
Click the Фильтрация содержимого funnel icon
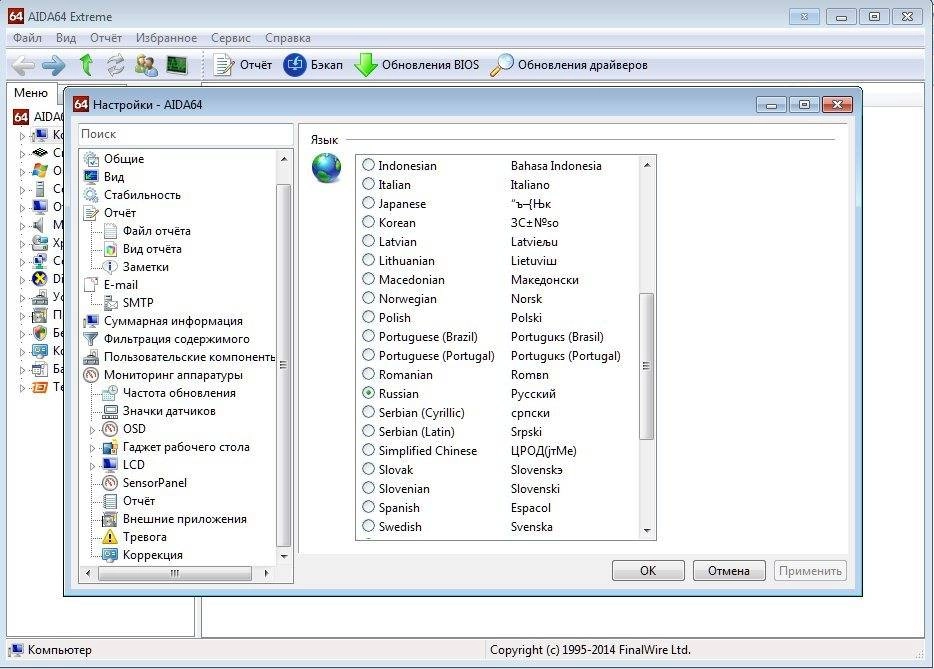coord(91,339)
